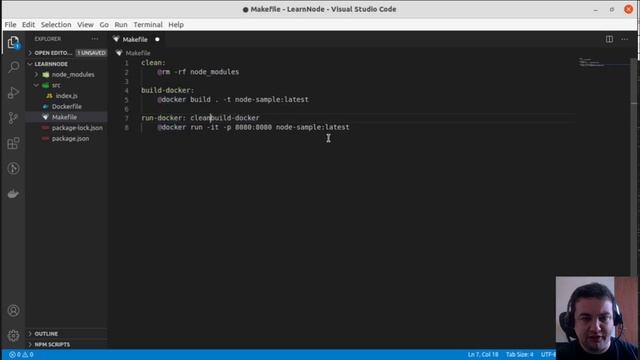640x360 pixels.
Task: Select the Makefile editor tab
Action: coord(136,40)
